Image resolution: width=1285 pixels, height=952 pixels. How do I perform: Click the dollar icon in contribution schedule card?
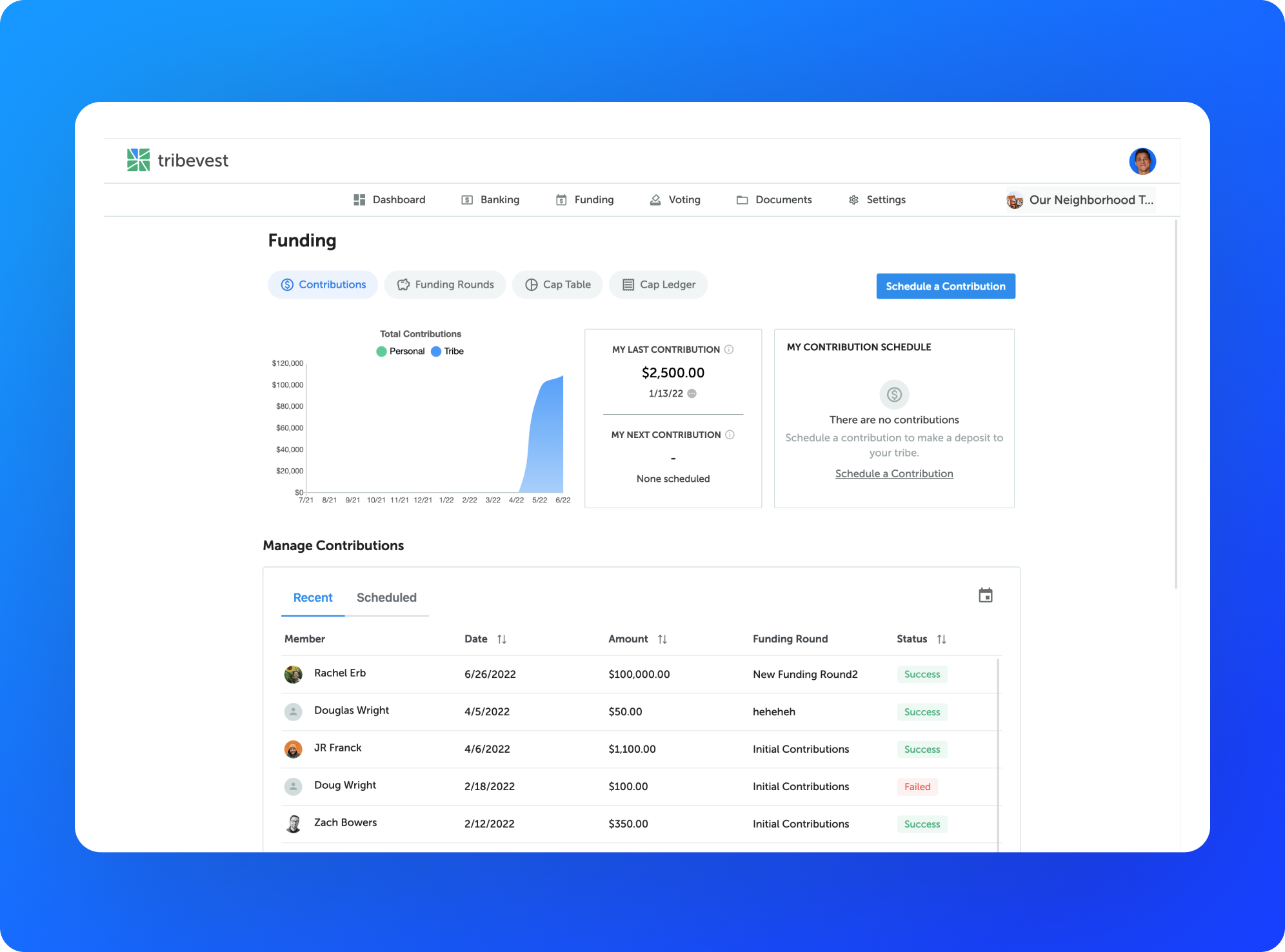(x=894, y=394)
